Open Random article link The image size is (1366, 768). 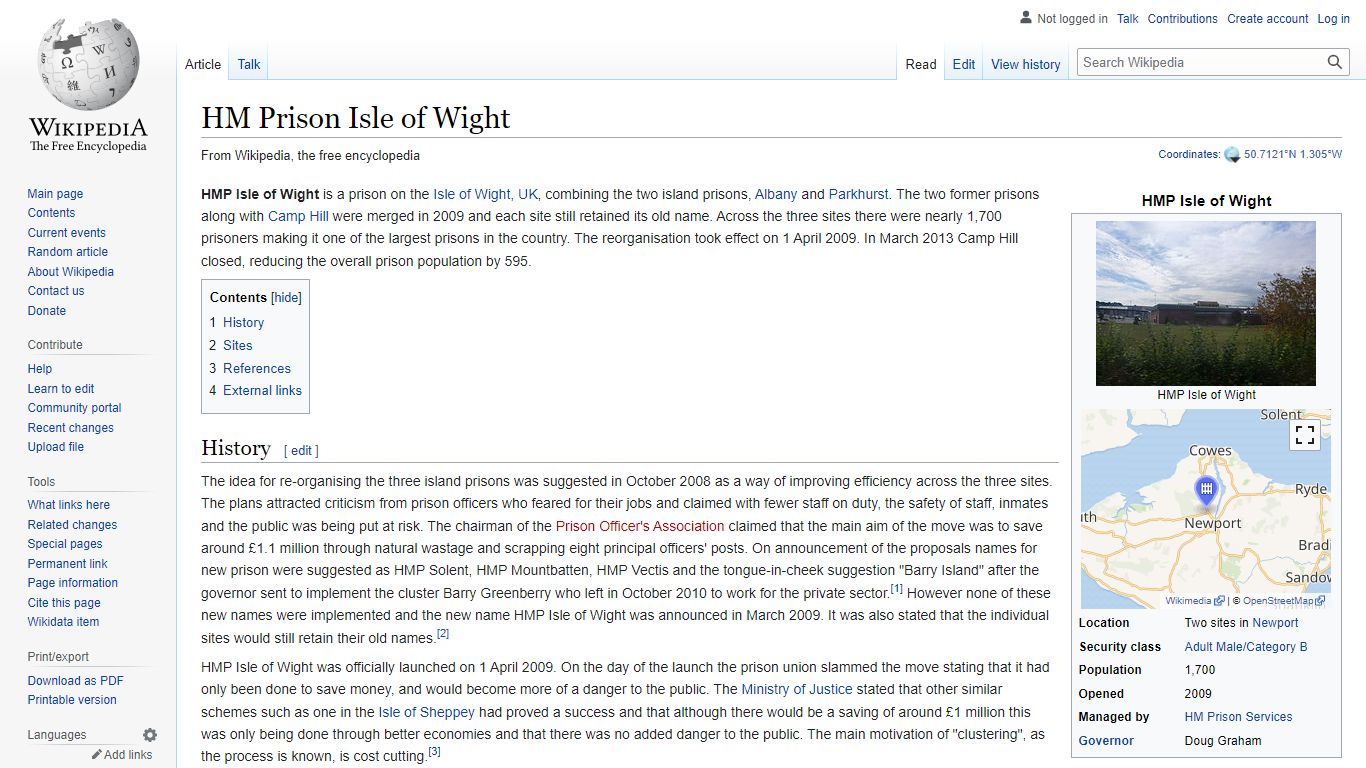[x=67, y=252]
